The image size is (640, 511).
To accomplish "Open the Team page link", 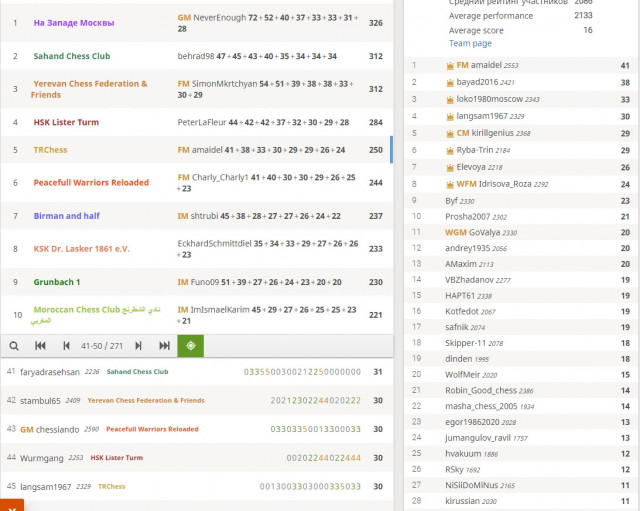I will [470, 43].
